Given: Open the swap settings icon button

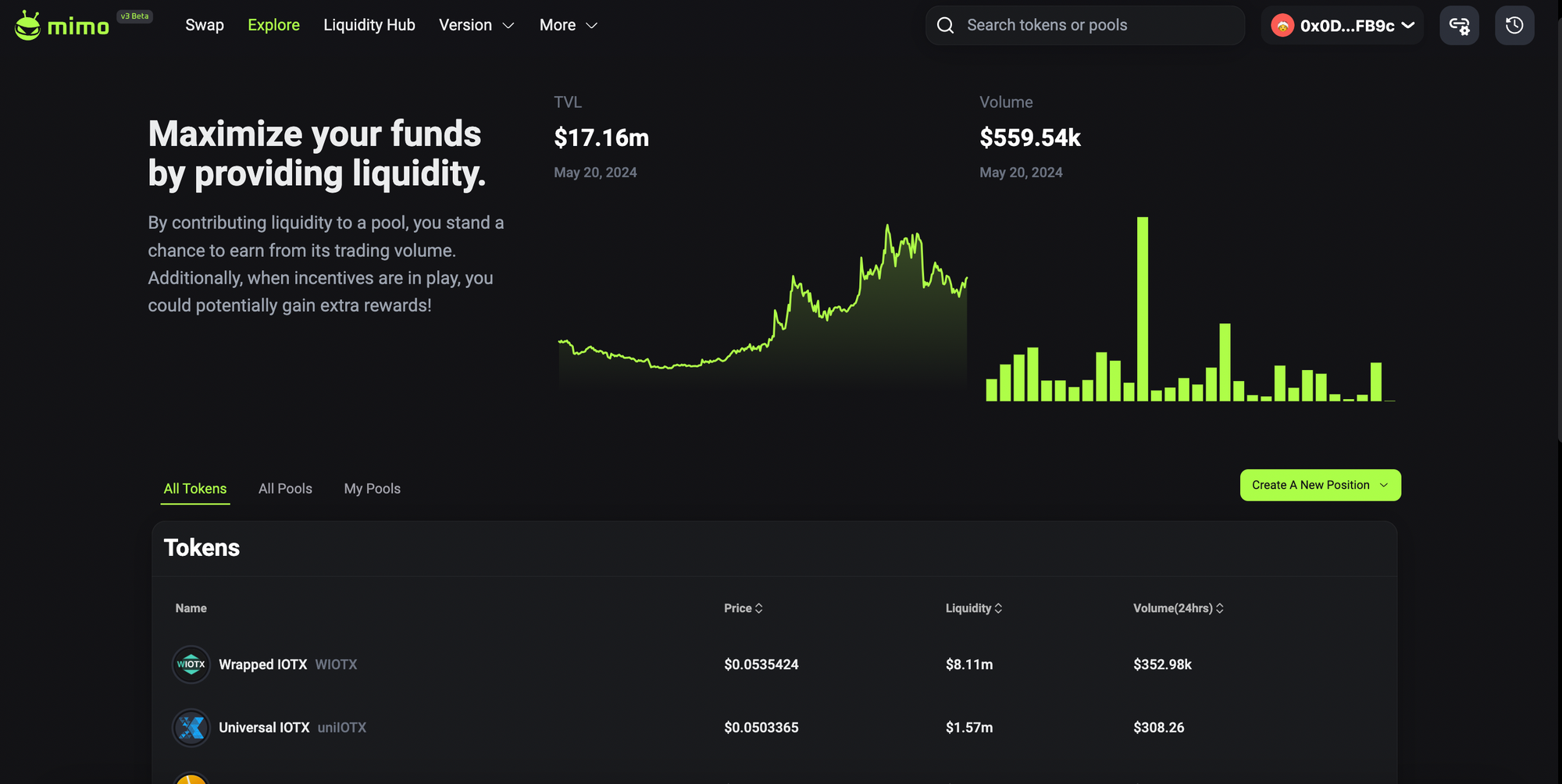Looking at the screenshot, I should click(x=1459, y=26).
